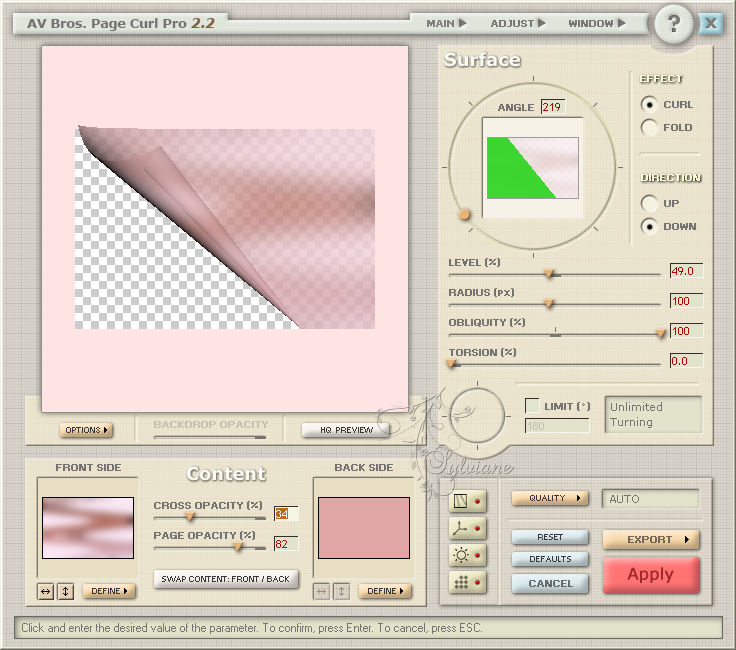Click the page curl preview image
Viewport: 736px width, 650px height.
click(x=225, y=229)
